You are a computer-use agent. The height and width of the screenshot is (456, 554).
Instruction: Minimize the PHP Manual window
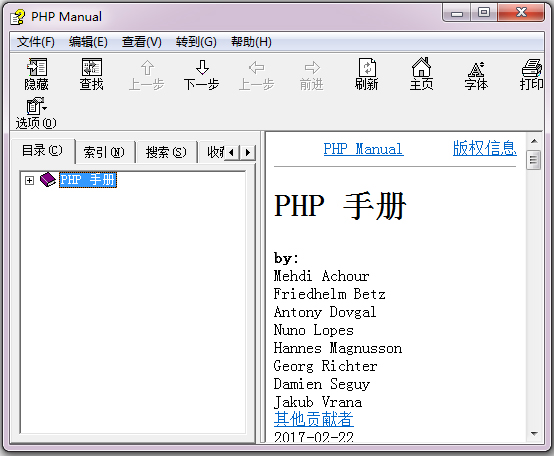point(456,13)
